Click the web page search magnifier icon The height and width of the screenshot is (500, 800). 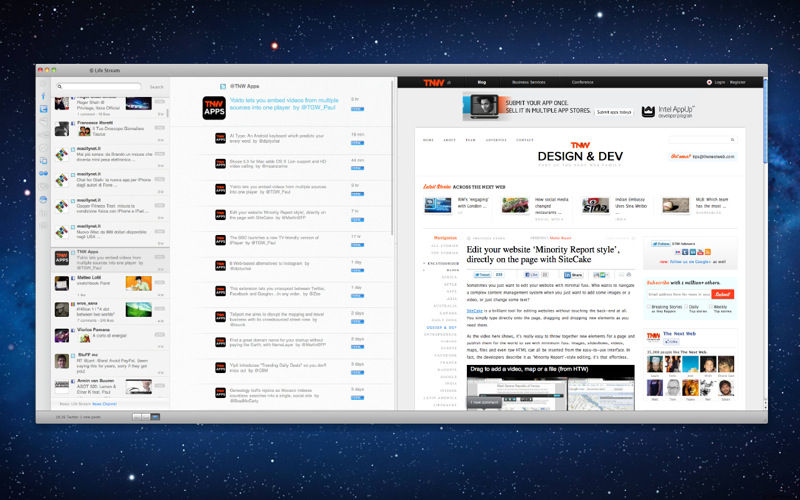pos(732,139)
